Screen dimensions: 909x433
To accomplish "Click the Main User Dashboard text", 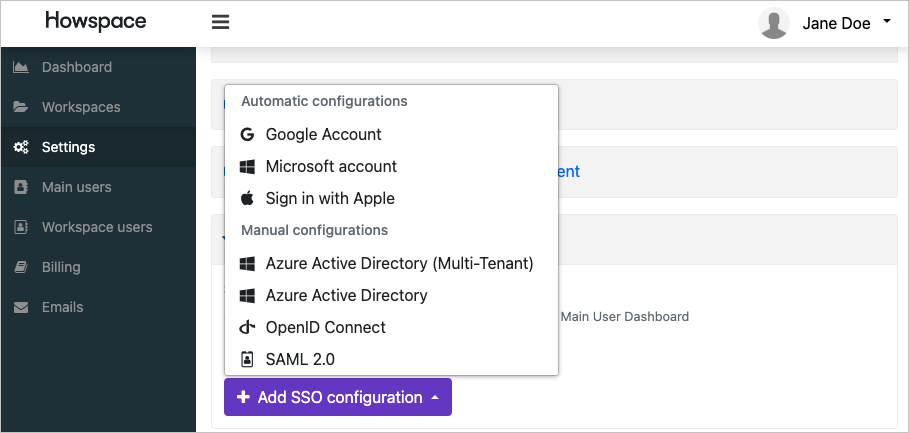I will [x=625, y=316].
